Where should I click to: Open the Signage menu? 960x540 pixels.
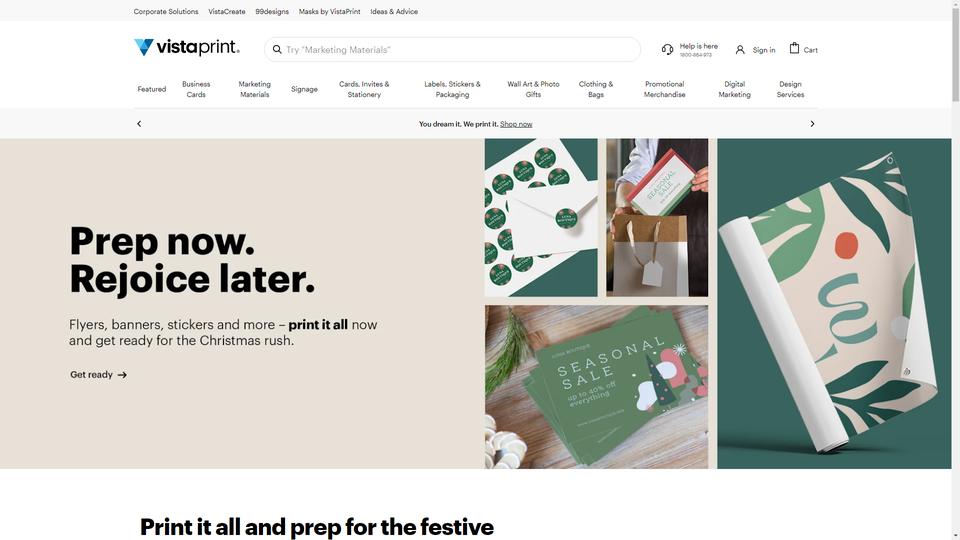click(304, 89)
